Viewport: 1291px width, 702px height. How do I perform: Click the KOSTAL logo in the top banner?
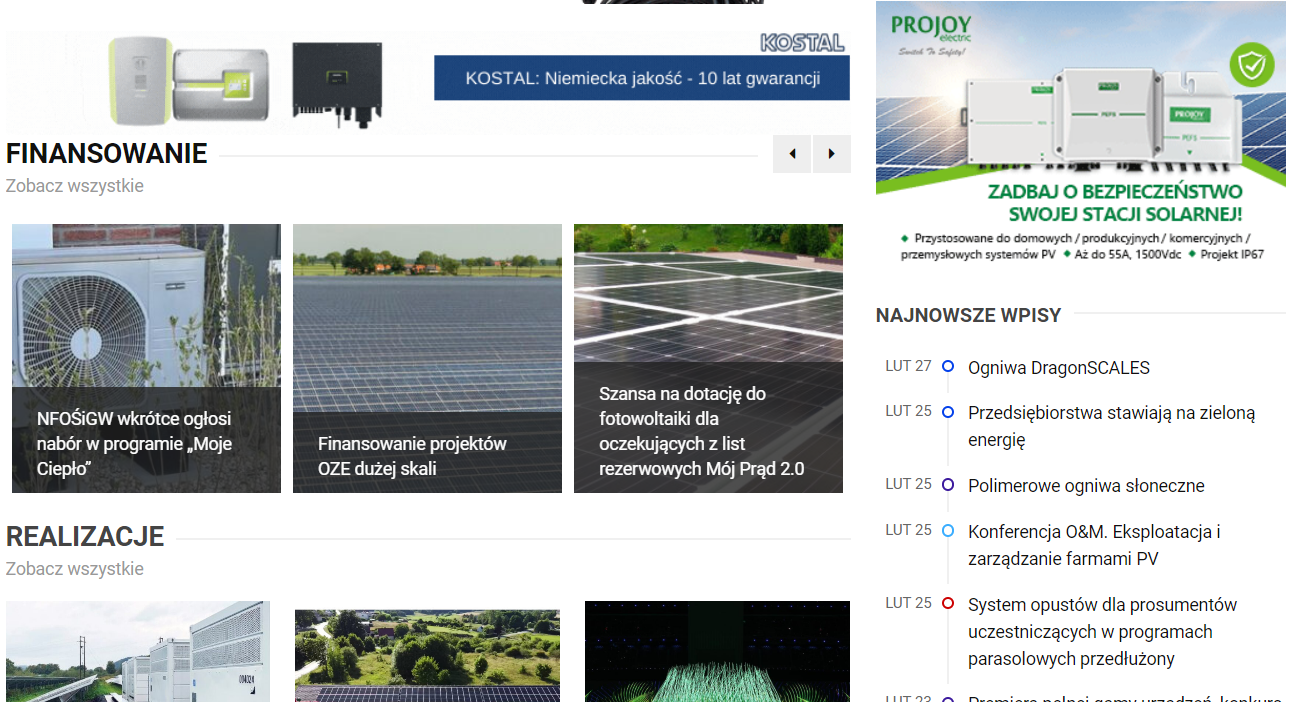coord(801,42)
